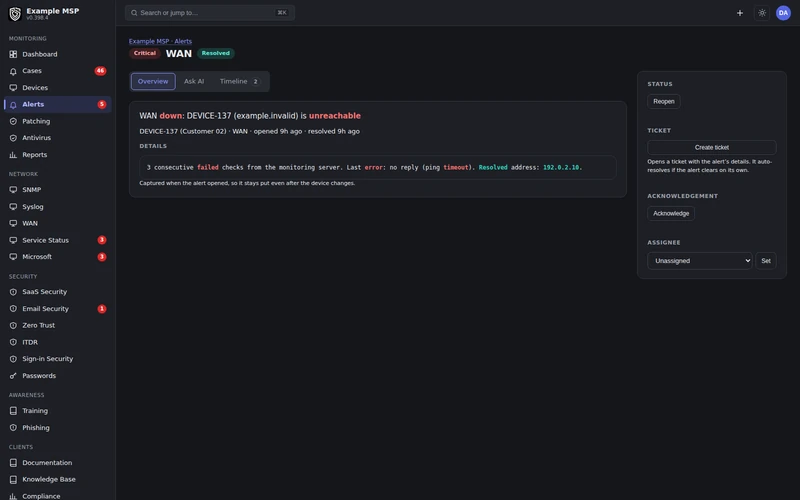
Task: Open the Assignee Unassigned dropdown
Action: pos(699,261)
